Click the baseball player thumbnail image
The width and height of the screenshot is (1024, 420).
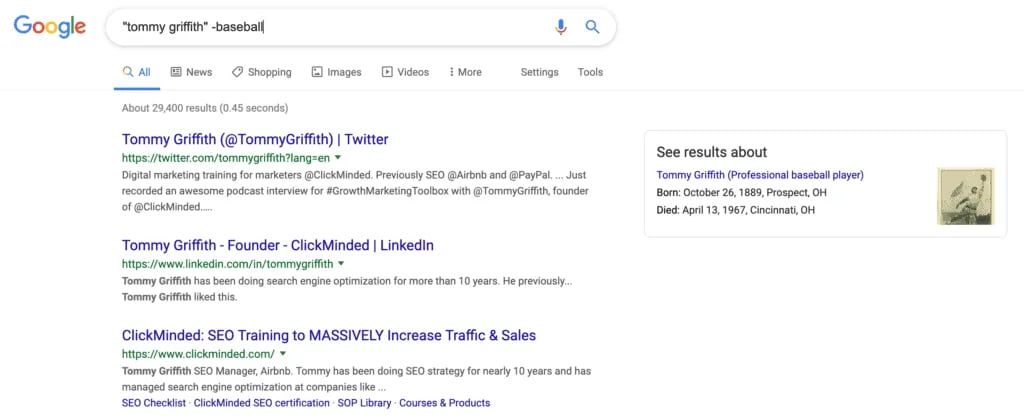[966, 196]
